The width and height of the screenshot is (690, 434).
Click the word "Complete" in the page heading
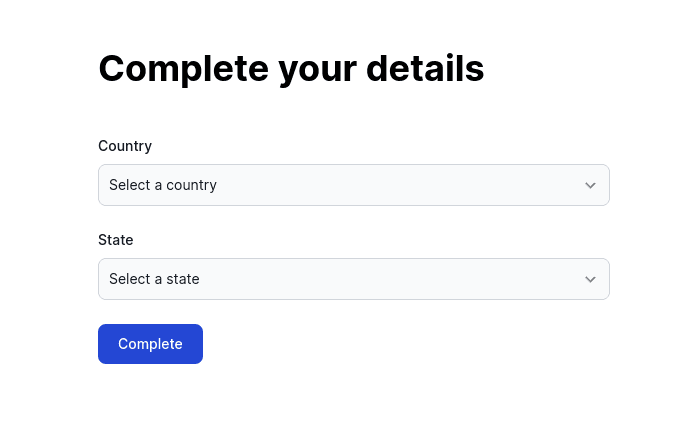click(183, 69)
